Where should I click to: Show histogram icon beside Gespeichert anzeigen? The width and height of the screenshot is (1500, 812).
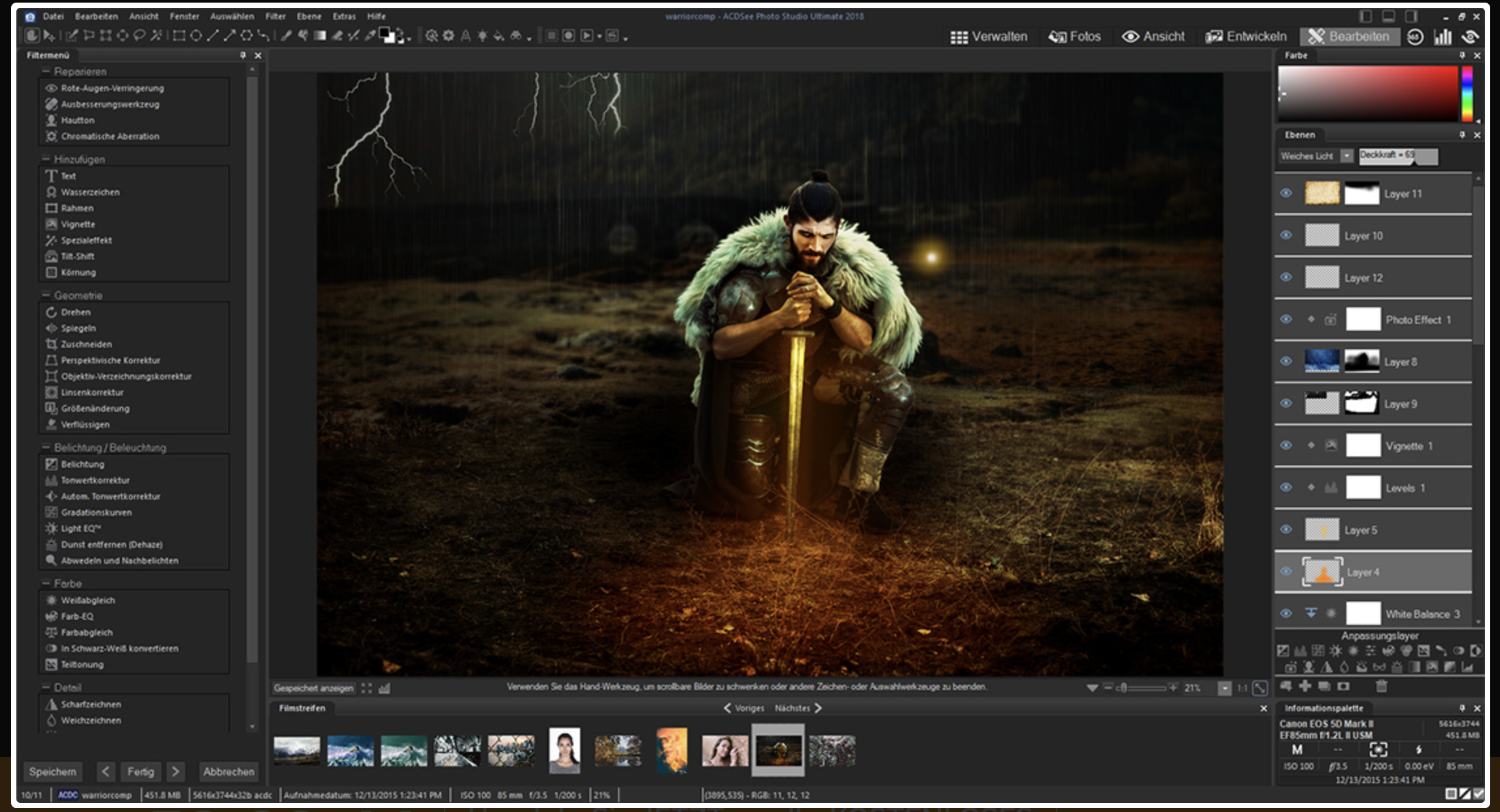click(384, 688)
